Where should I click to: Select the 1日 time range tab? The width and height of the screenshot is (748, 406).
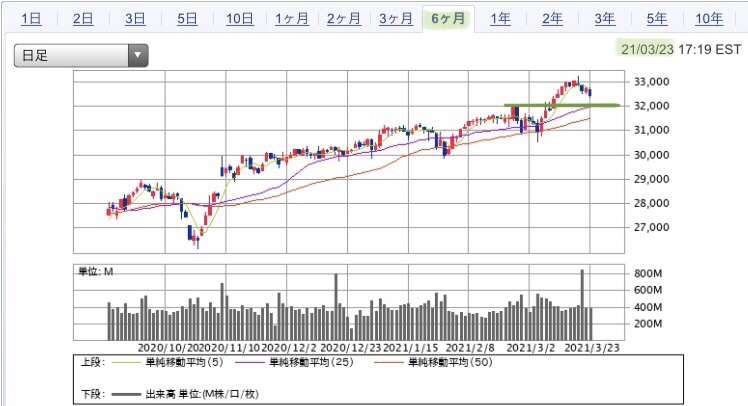coord(31,19)
